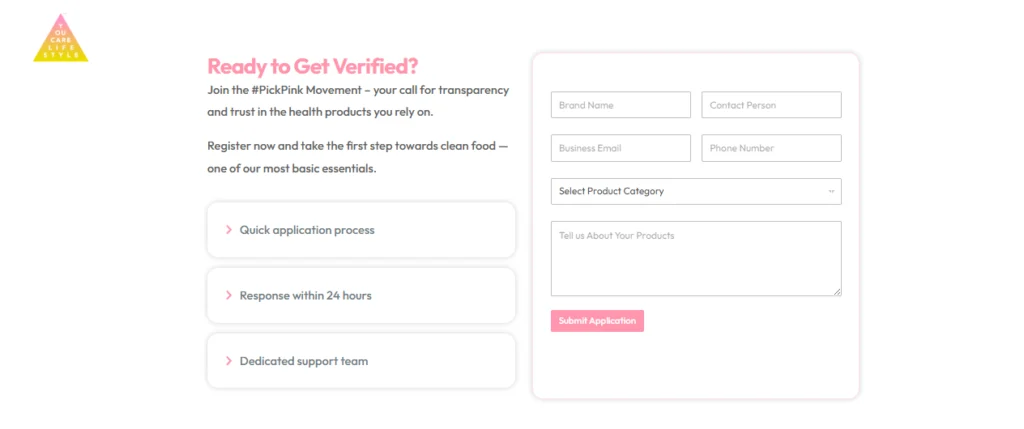This screenshot has width=1024, height=429.
Task: Click the chevron beside Dedicated support team
Action: click(x=229, y=361)
